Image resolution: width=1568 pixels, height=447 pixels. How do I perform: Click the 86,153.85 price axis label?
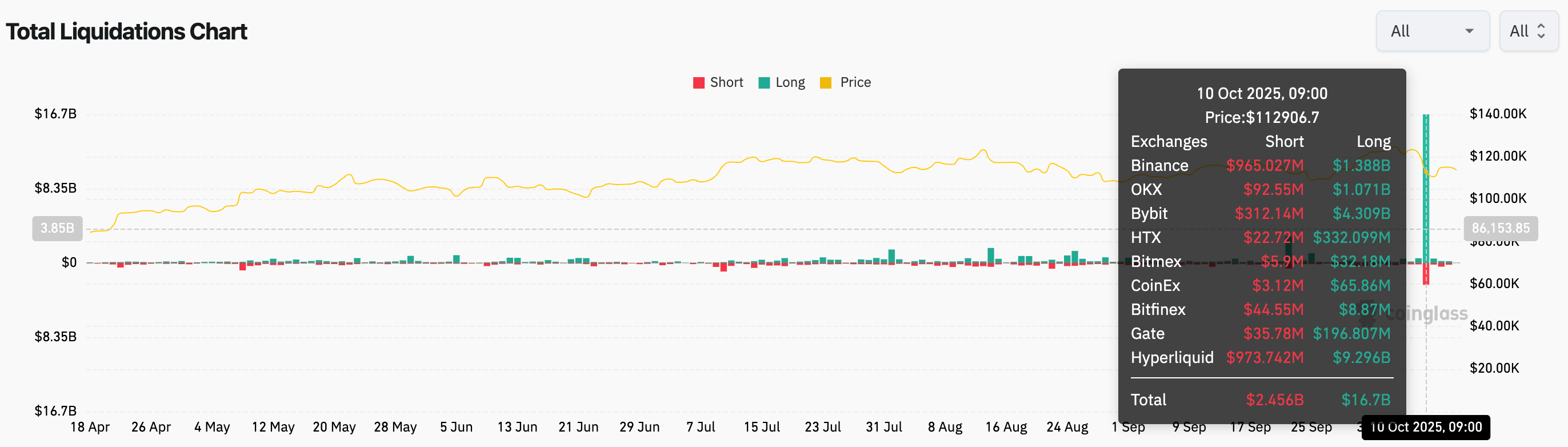click(x=1500, y=229)
